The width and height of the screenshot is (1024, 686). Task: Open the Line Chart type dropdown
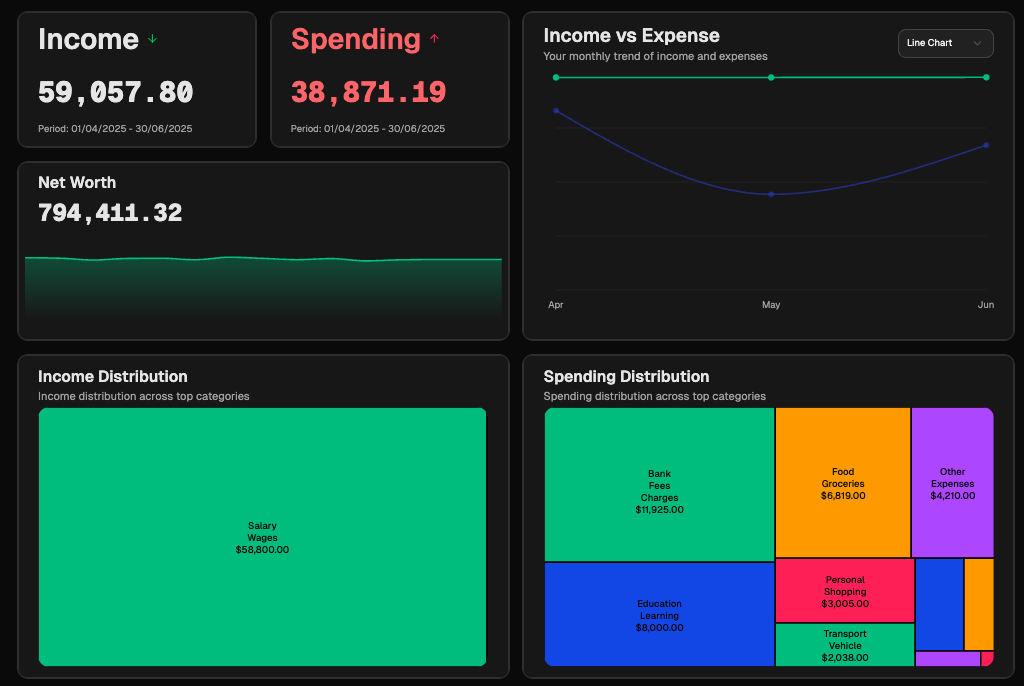(945, 43)
